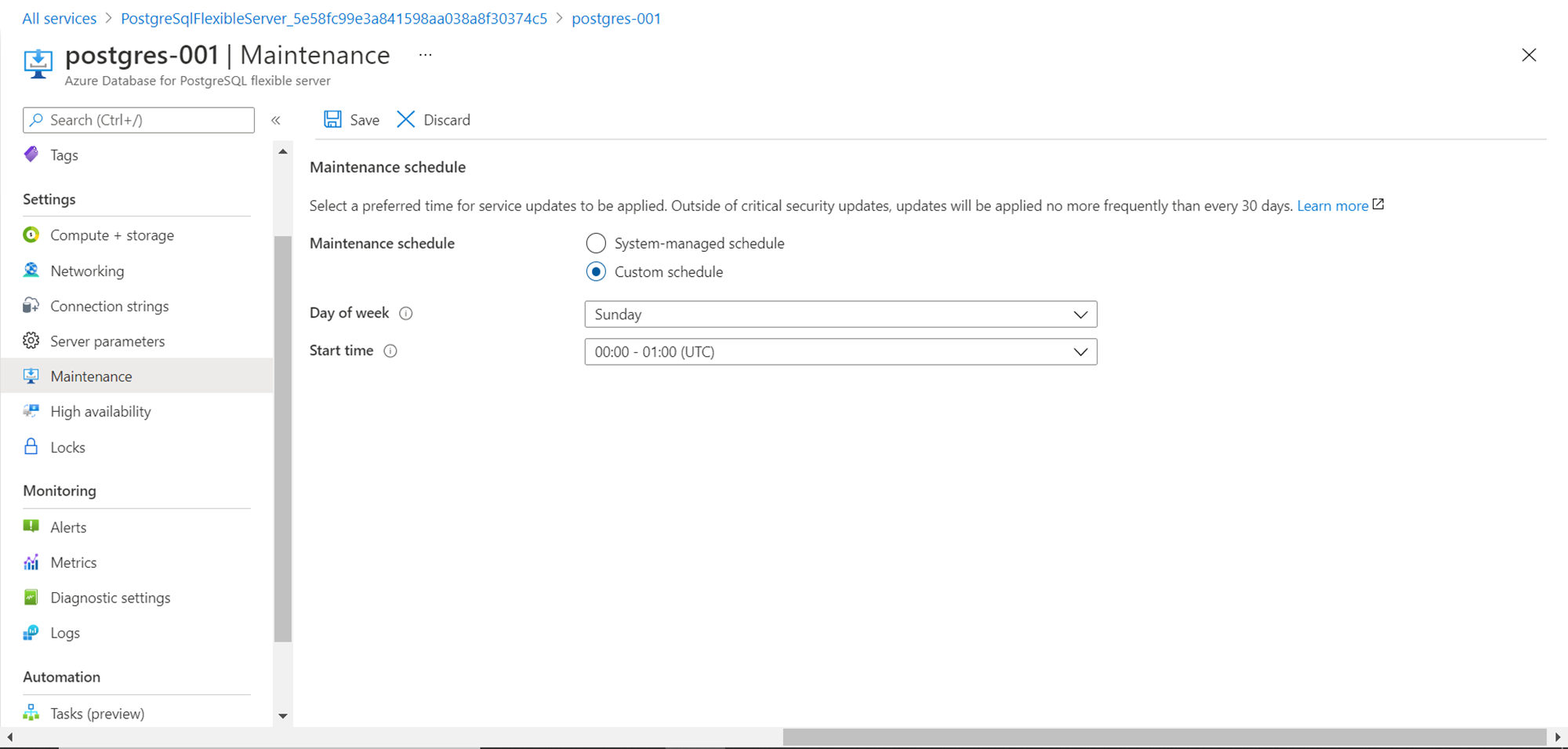Screen dimensions: 1568x749
Task: Follow the Learn more link
Action: [1332, 205]
